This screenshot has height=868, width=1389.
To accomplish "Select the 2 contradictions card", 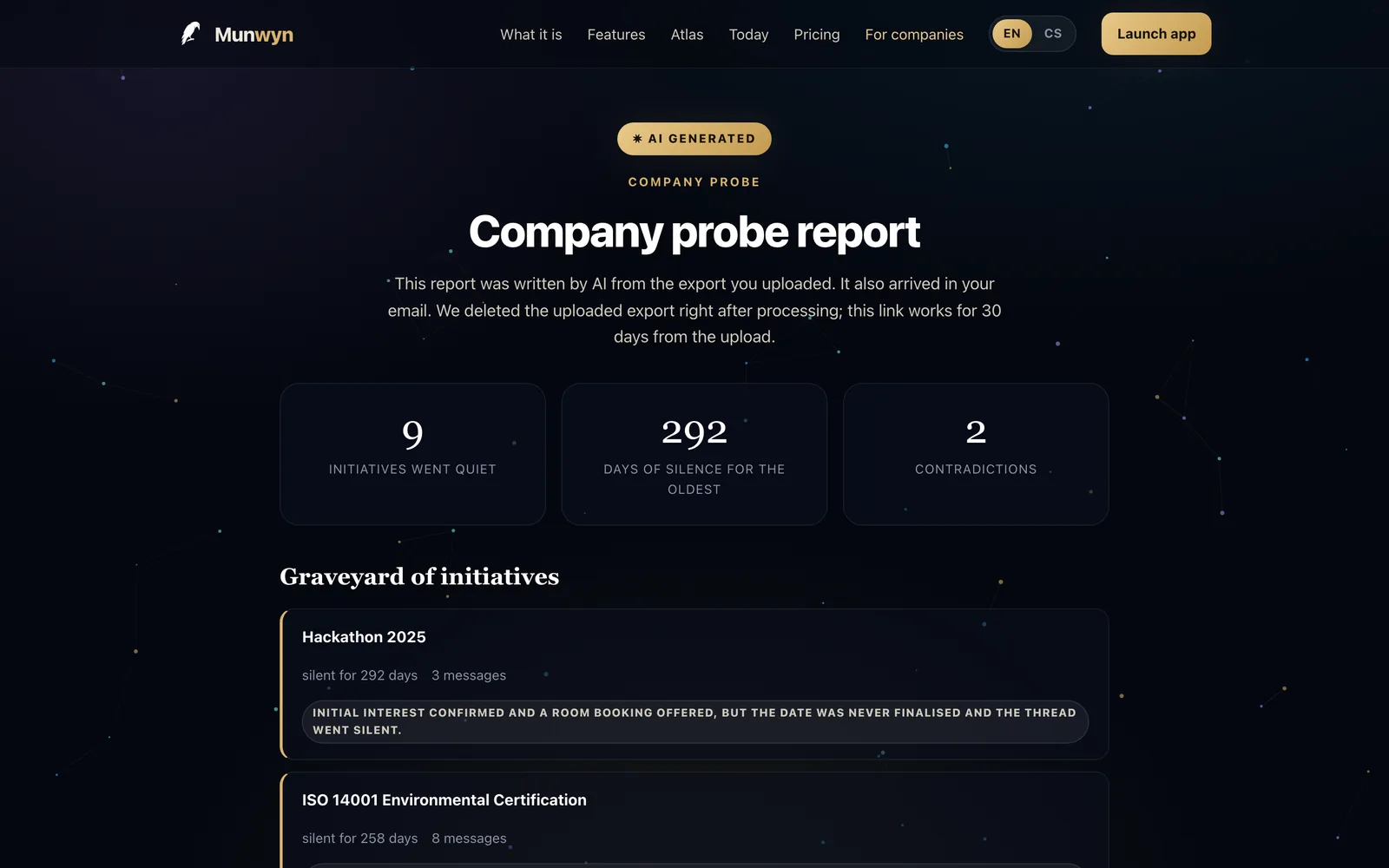I will click(976, 454).
